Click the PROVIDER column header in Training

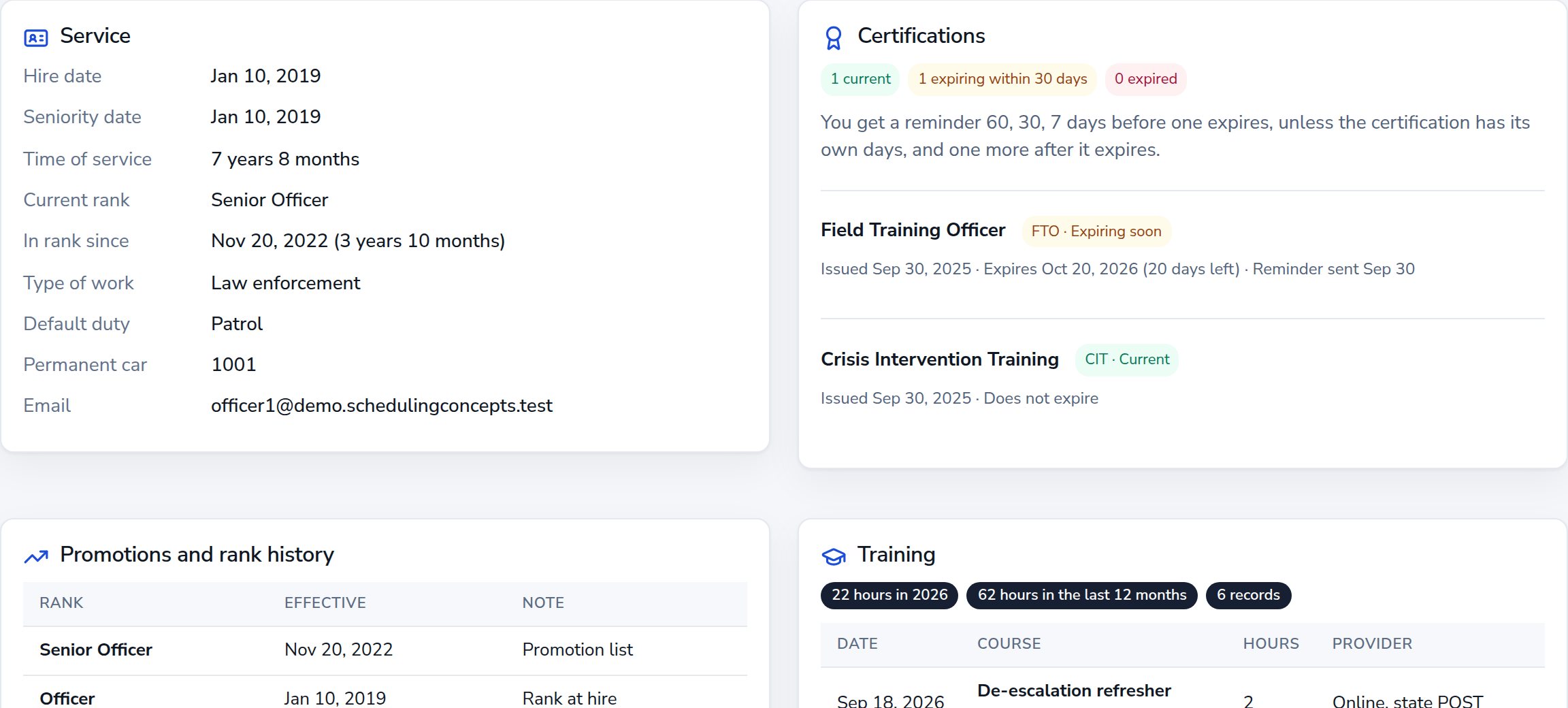click(x=1372, y=644)
